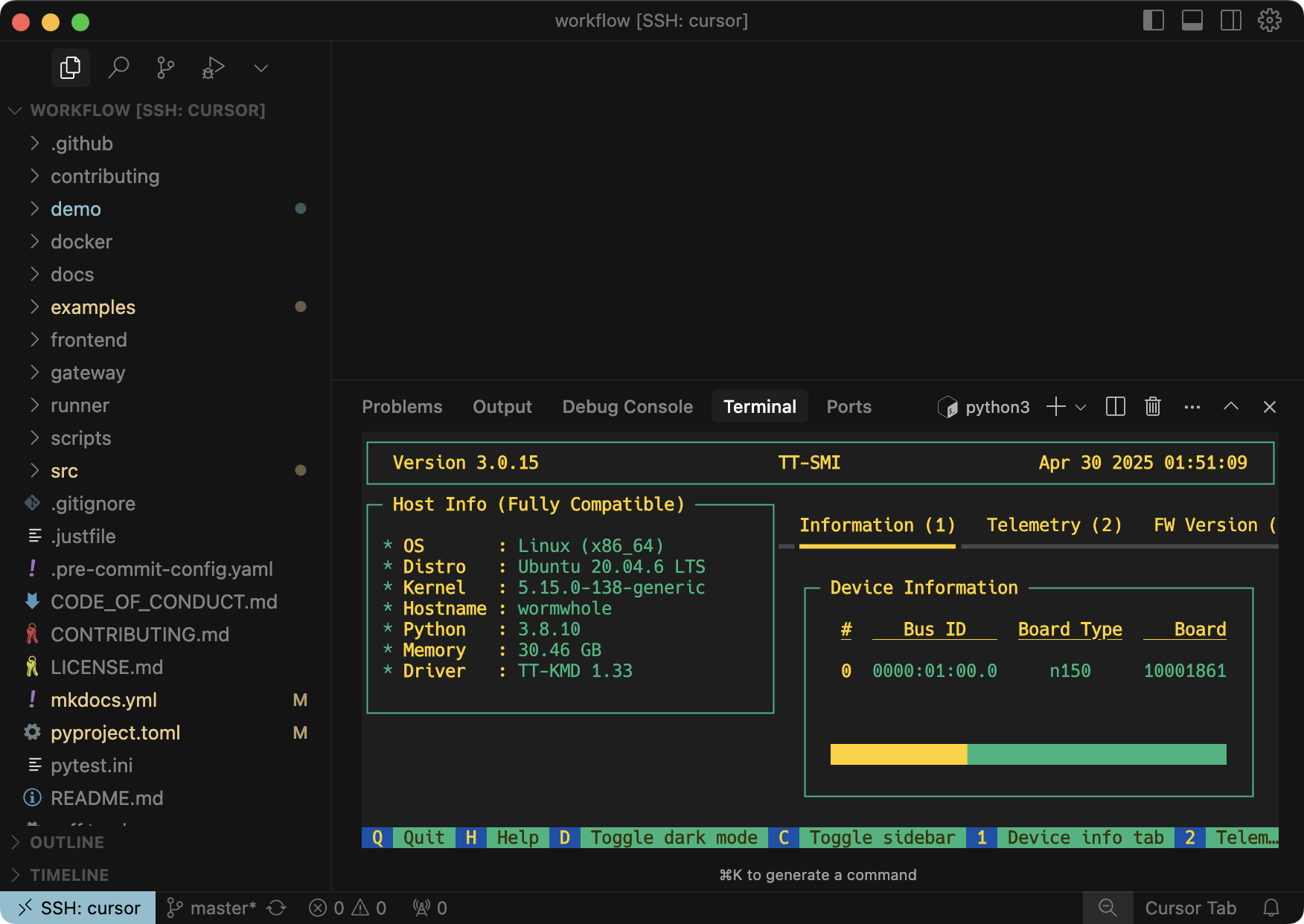The image size is (1304, 924).
Task: Open the Explorer view icon
Action: coord(70,68)
